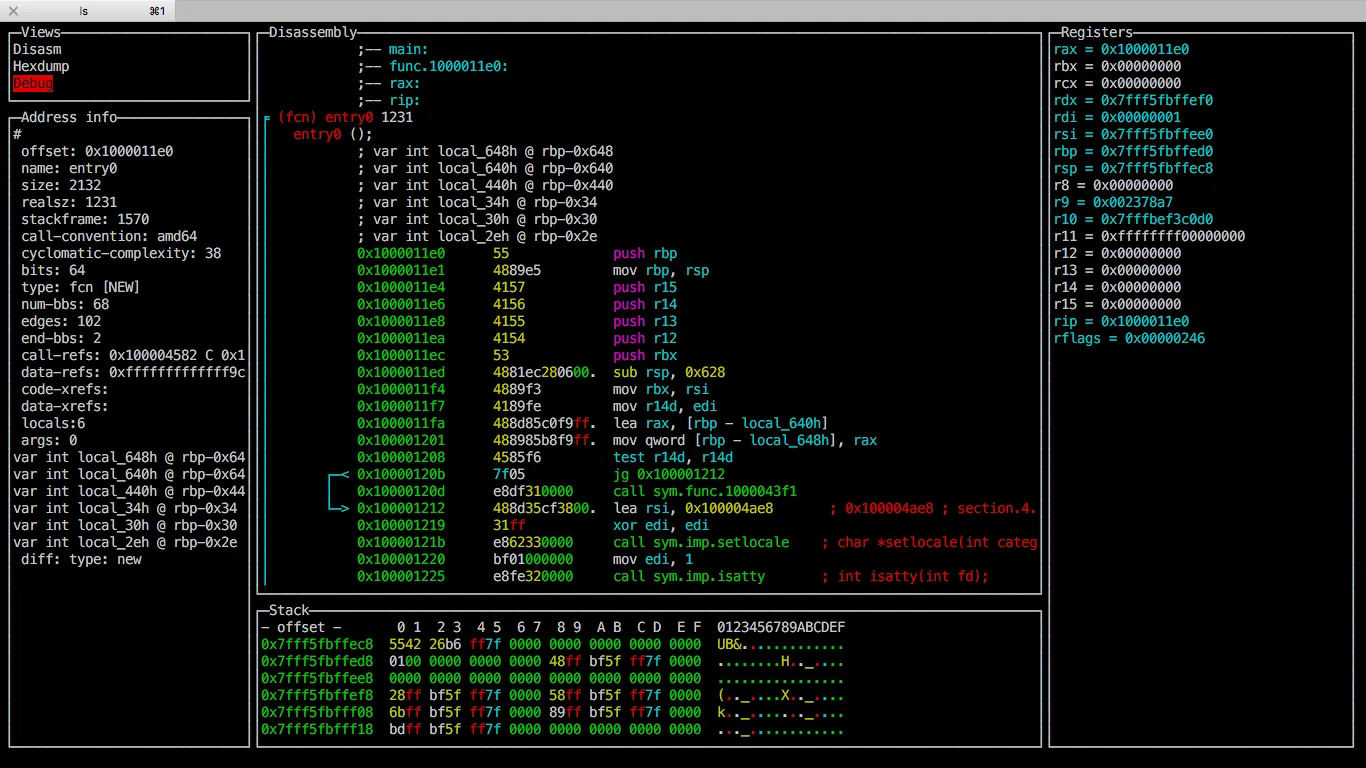The width and height of the screenshot is (1366, 768).
Task: Select stack row 0x7fff5fbfff18
Action: 553,729
